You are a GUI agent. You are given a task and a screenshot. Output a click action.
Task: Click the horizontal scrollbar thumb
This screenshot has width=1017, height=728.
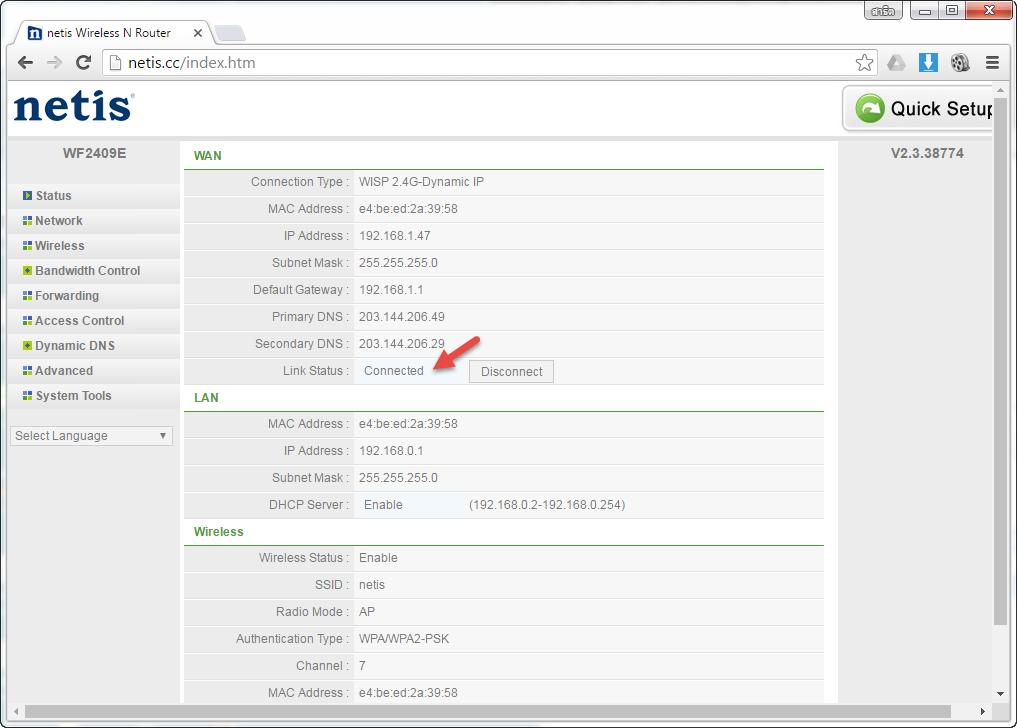[488, 712]
